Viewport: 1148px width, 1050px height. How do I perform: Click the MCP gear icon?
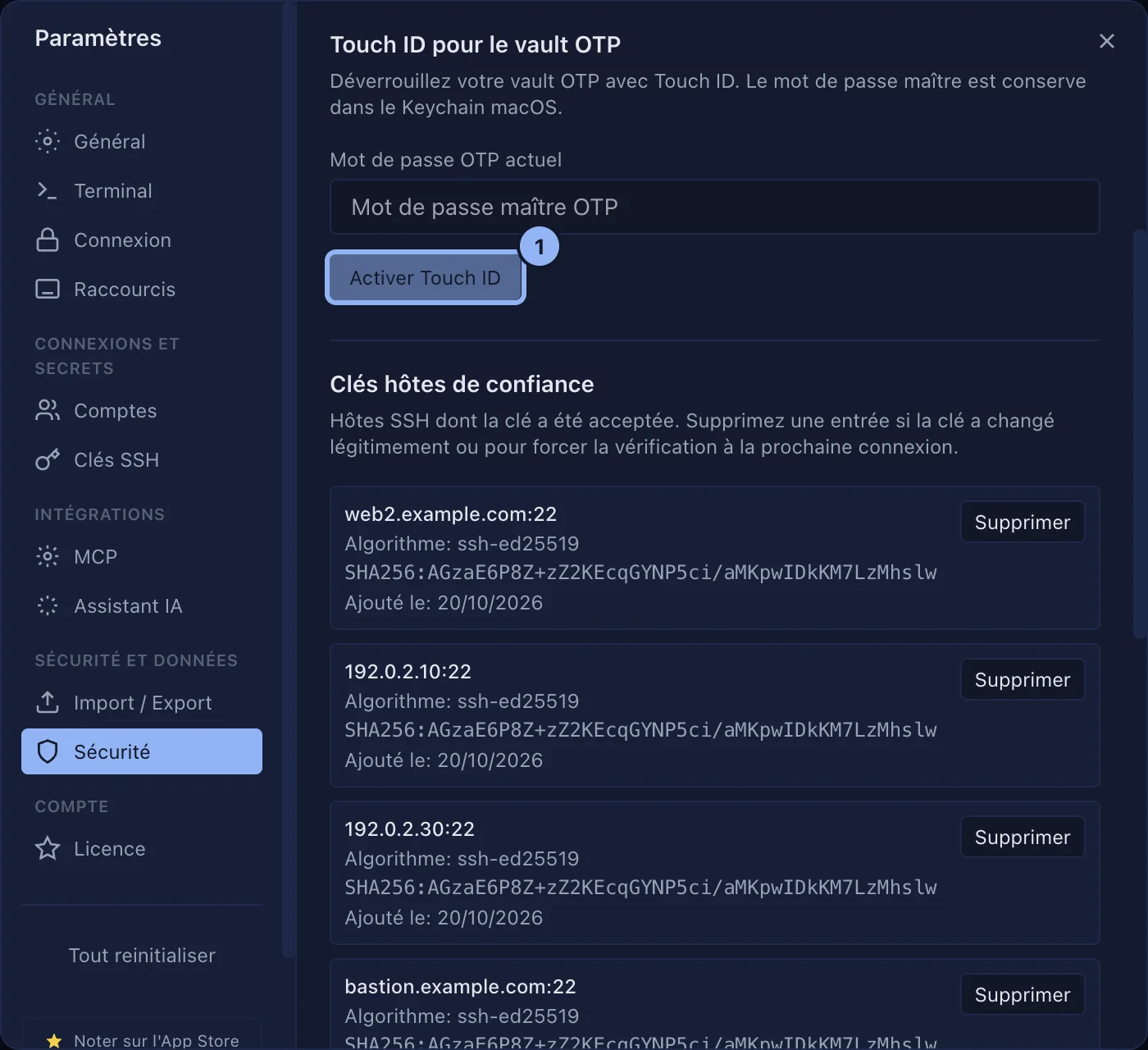(x=48, y=556)
